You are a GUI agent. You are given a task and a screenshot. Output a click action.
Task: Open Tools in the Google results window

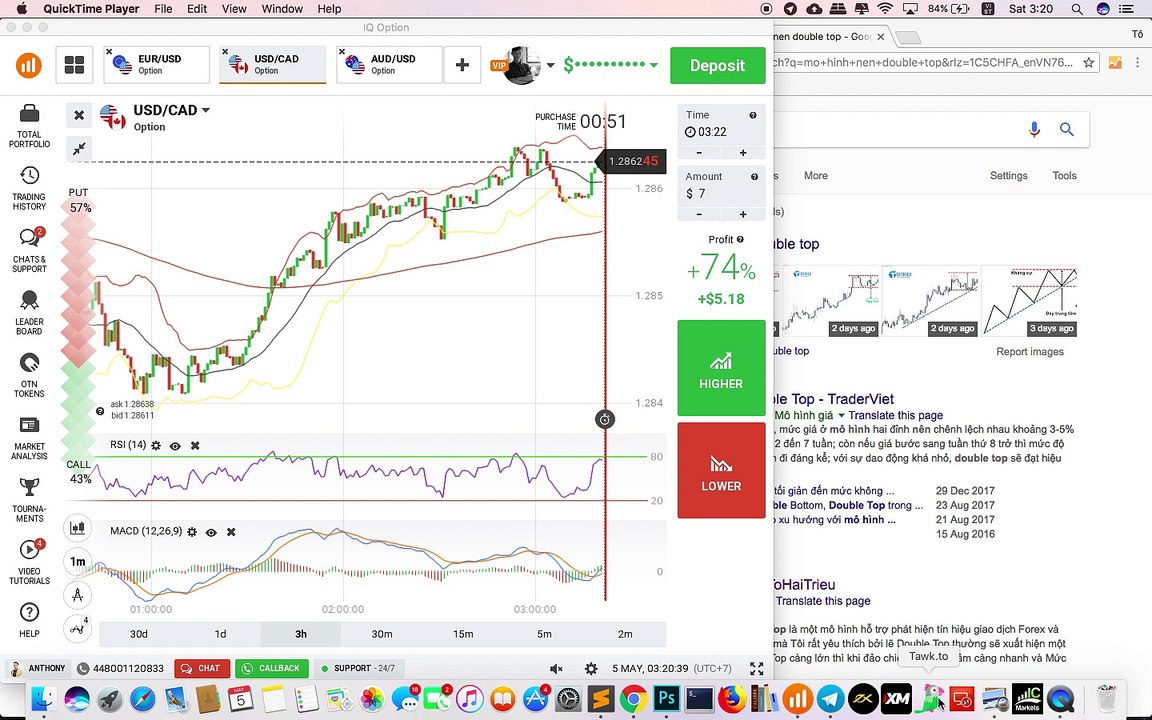(1064, 176)
